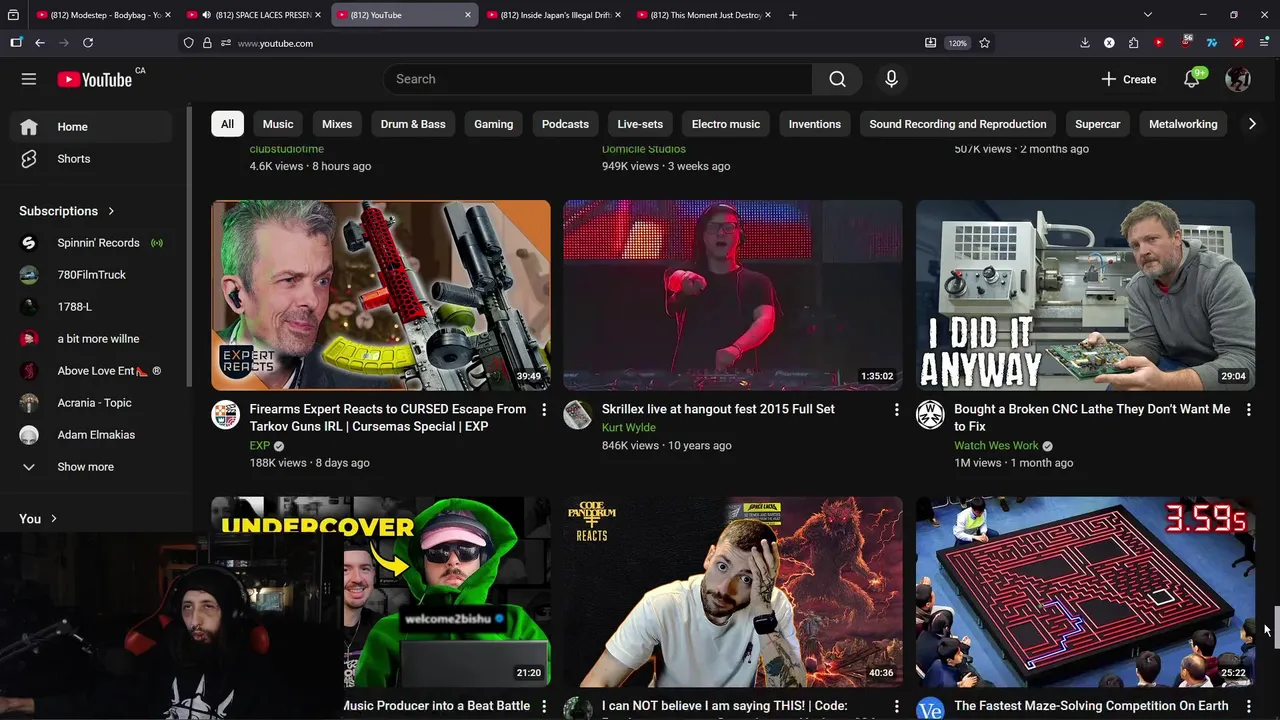Image resolution: width=1280 pixels, height=720 pixels.
Task: Click the tracking protection shield icon
Action: [188, 43]
